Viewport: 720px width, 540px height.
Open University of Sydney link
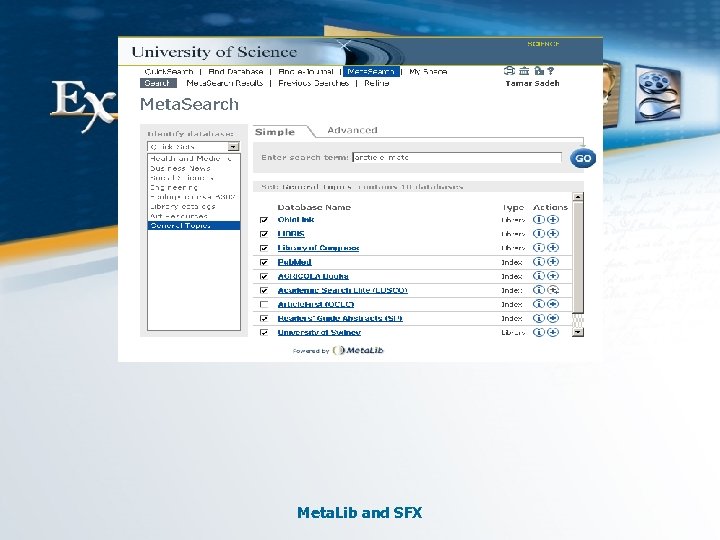pos(319,332)
